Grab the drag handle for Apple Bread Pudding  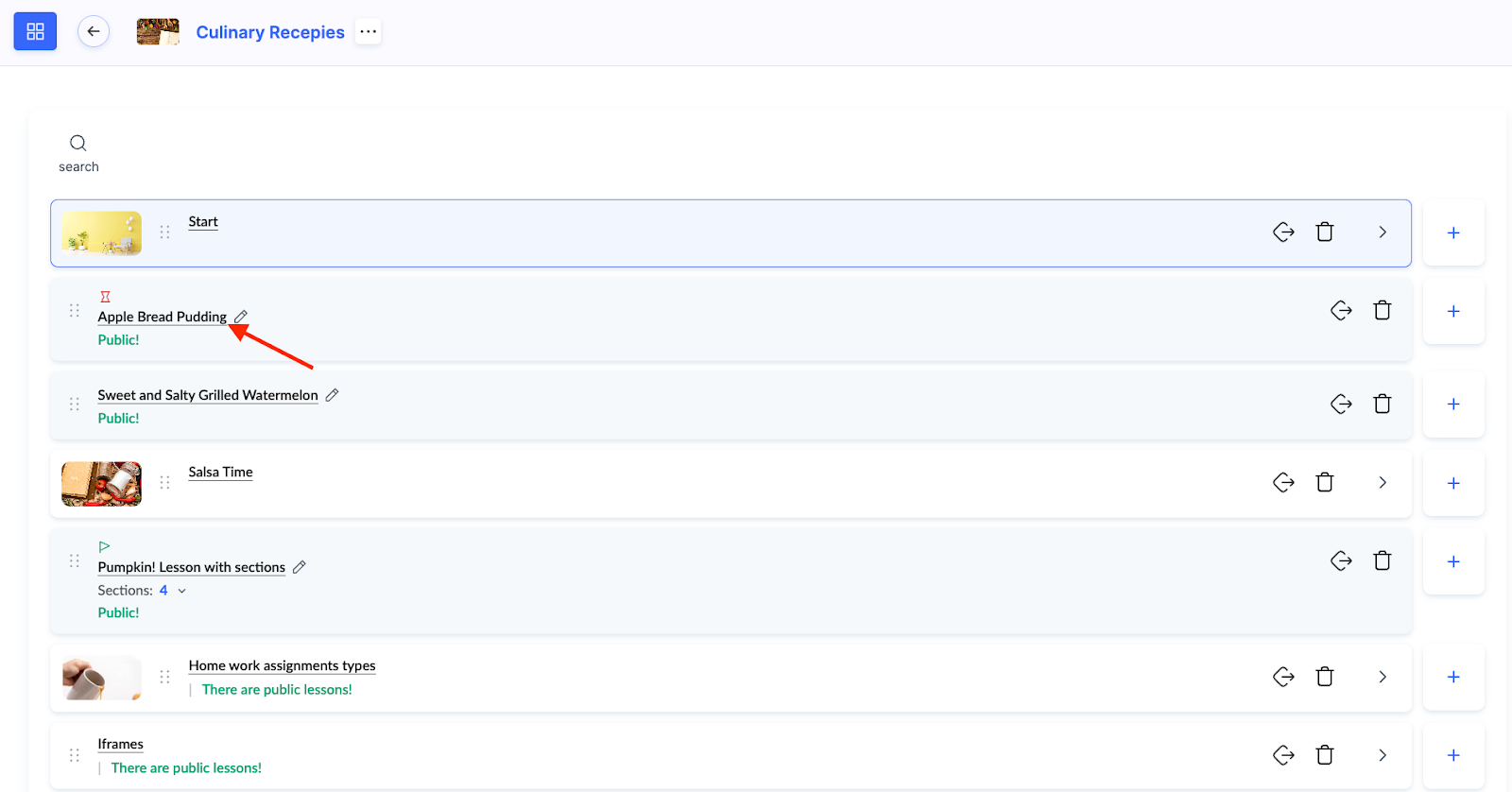75,310
